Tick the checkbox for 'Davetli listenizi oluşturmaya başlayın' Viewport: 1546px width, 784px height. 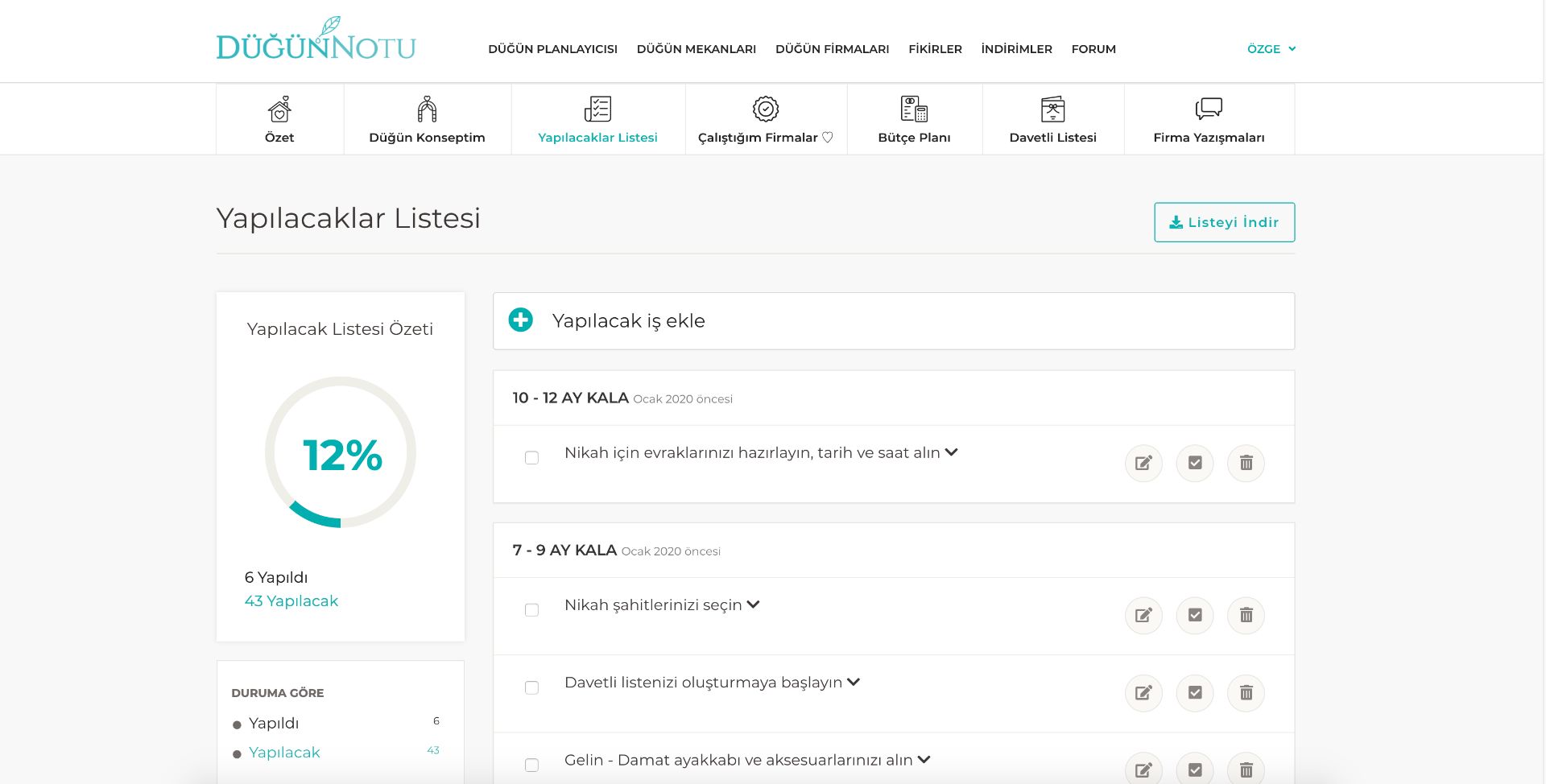coord(531,687)
